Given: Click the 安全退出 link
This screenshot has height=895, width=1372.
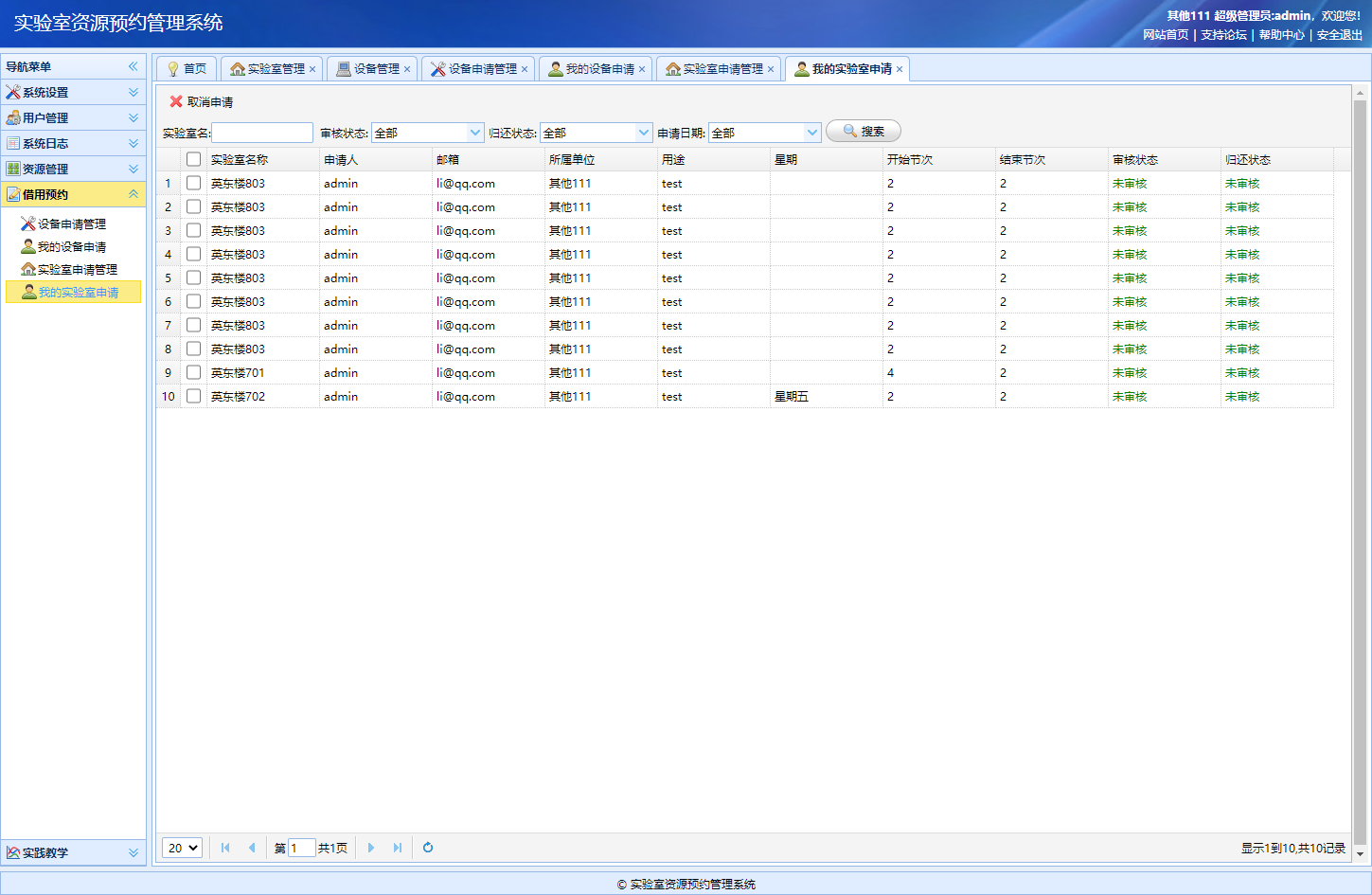Looking at the screenshot, I should (1339, 35).
